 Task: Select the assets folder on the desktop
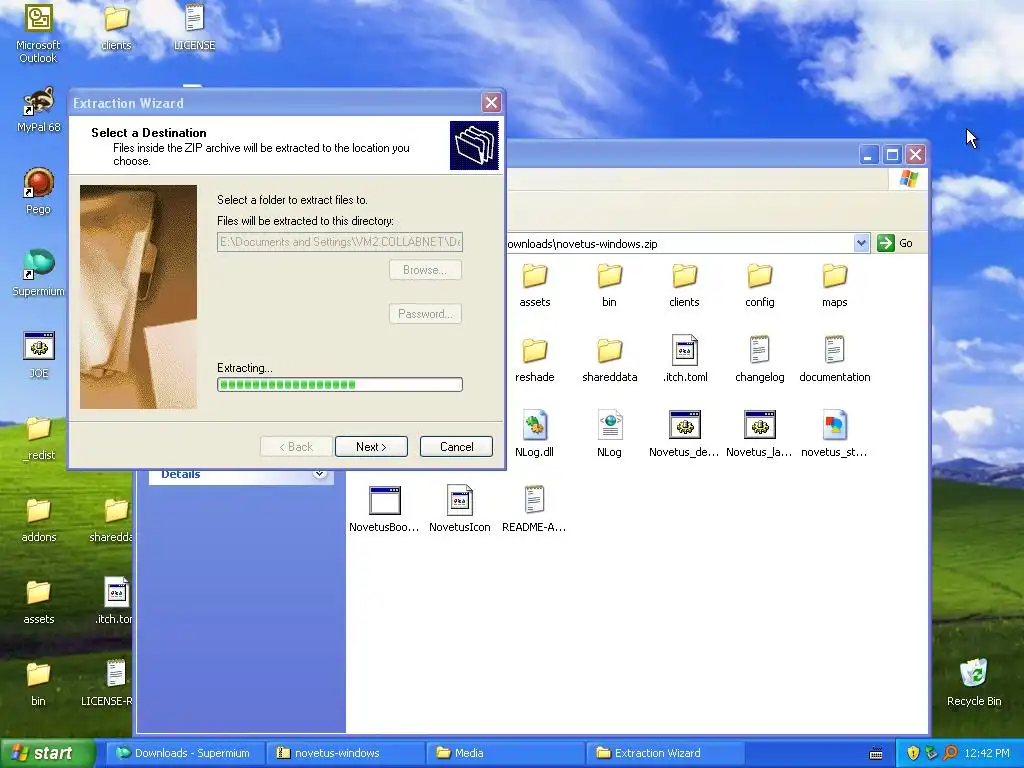click(x=39, y=601)
